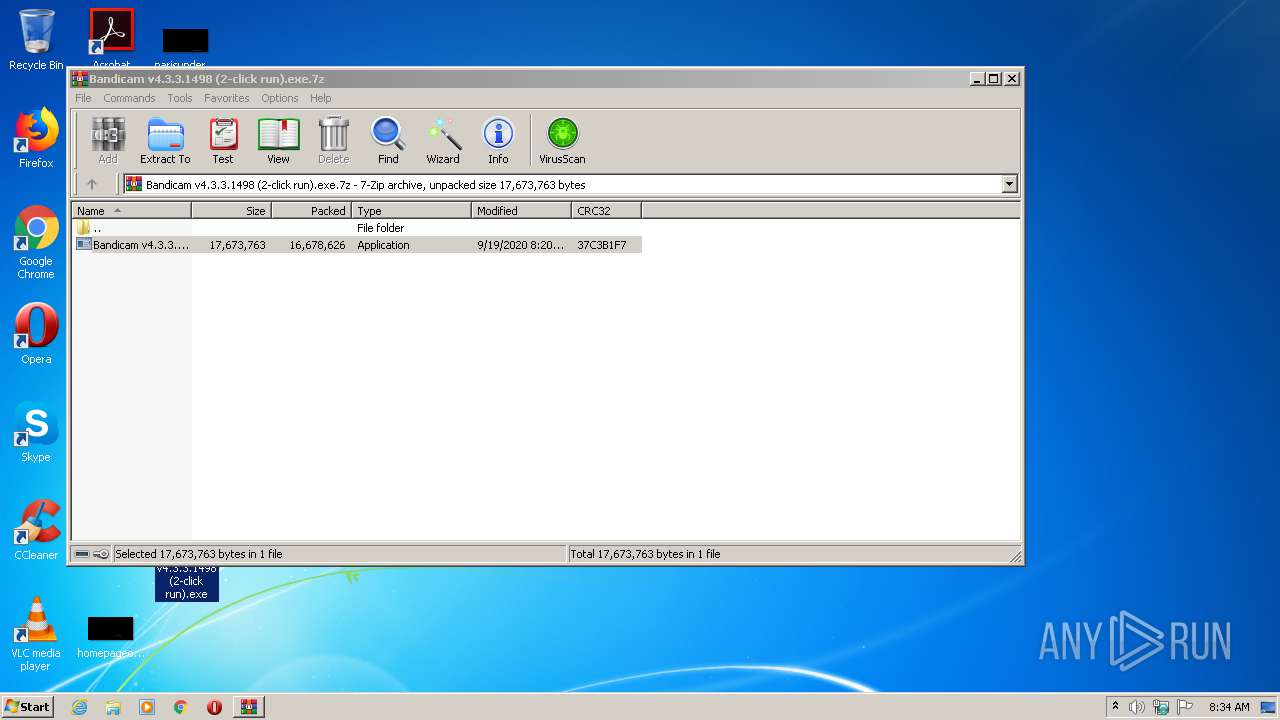Sort by the Name column header
The width and height of the screenshot is (1280, 720).
pyautogui.click(x=131, y=211)
